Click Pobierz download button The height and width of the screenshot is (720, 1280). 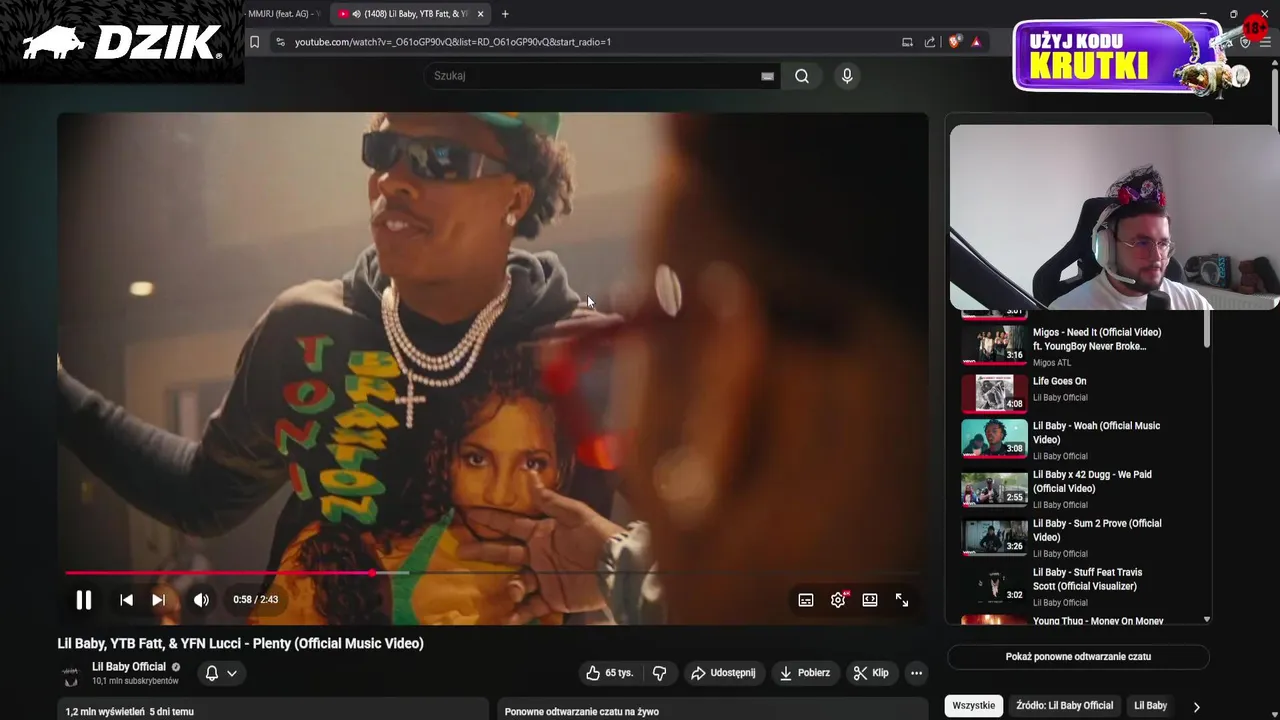click(x=805, y=673)
